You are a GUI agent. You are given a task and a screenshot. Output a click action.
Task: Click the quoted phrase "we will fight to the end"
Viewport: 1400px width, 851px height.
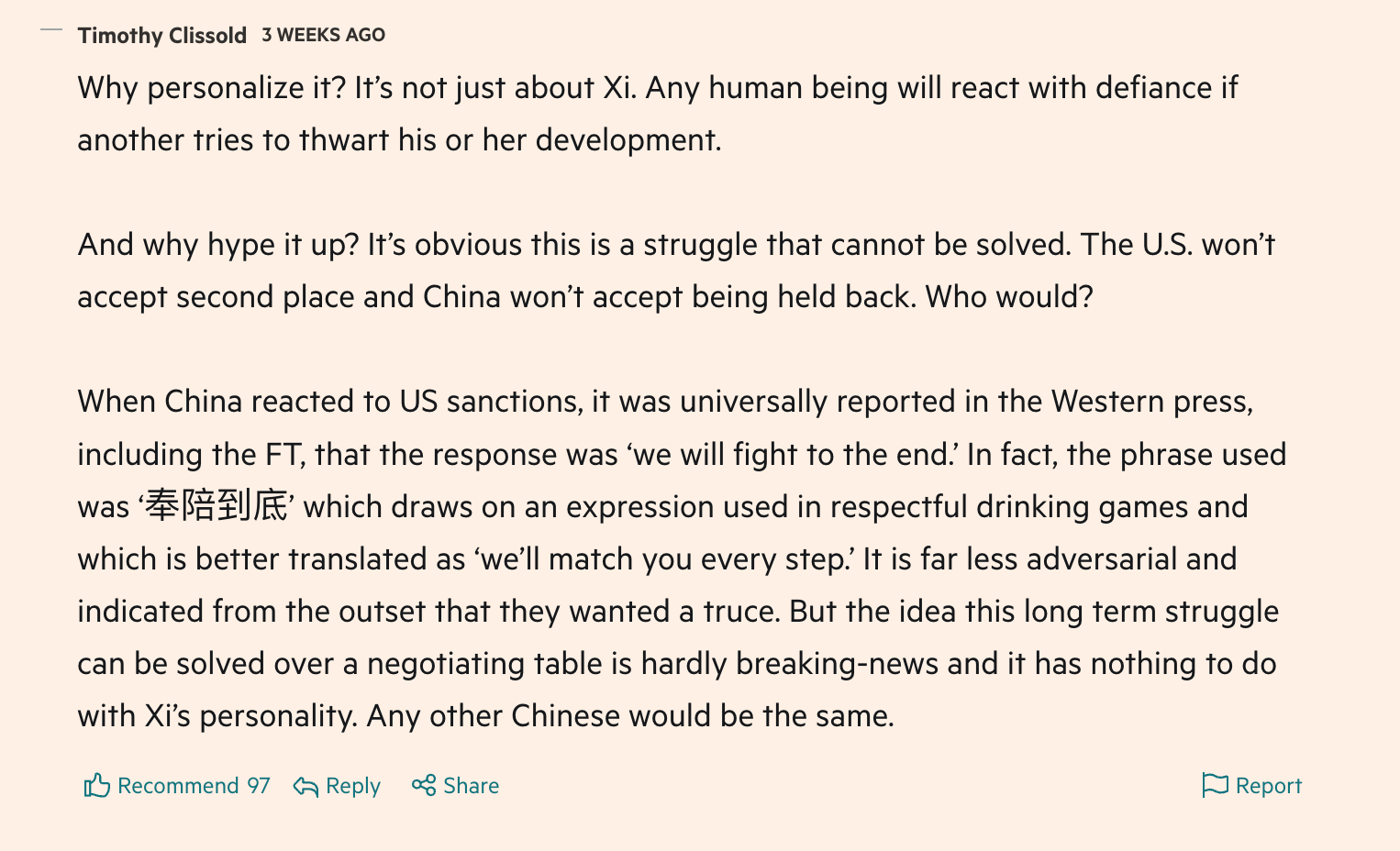click(792, 455)
